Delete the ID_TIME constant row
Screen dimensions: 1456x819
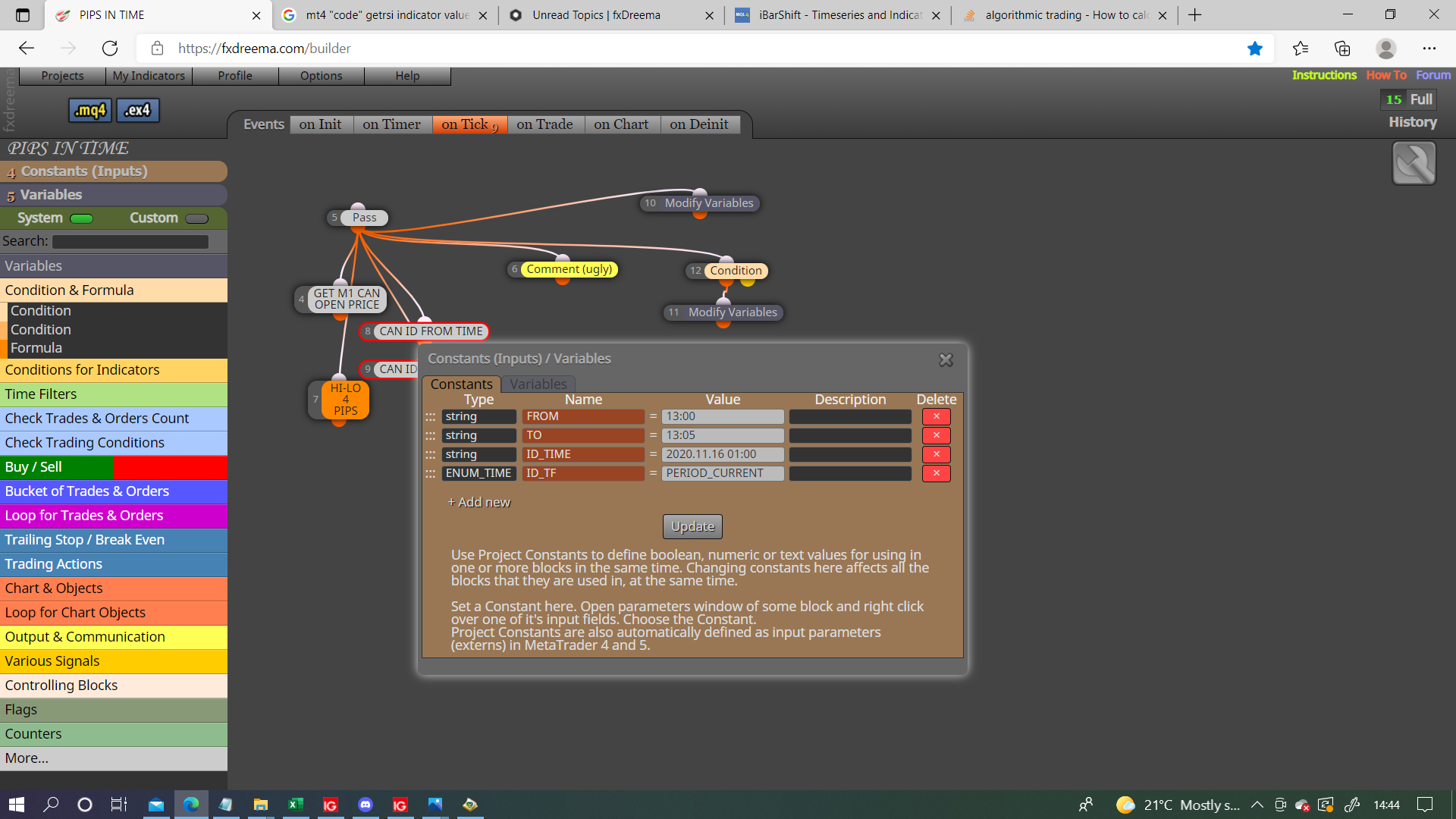(x=936, y=454)
